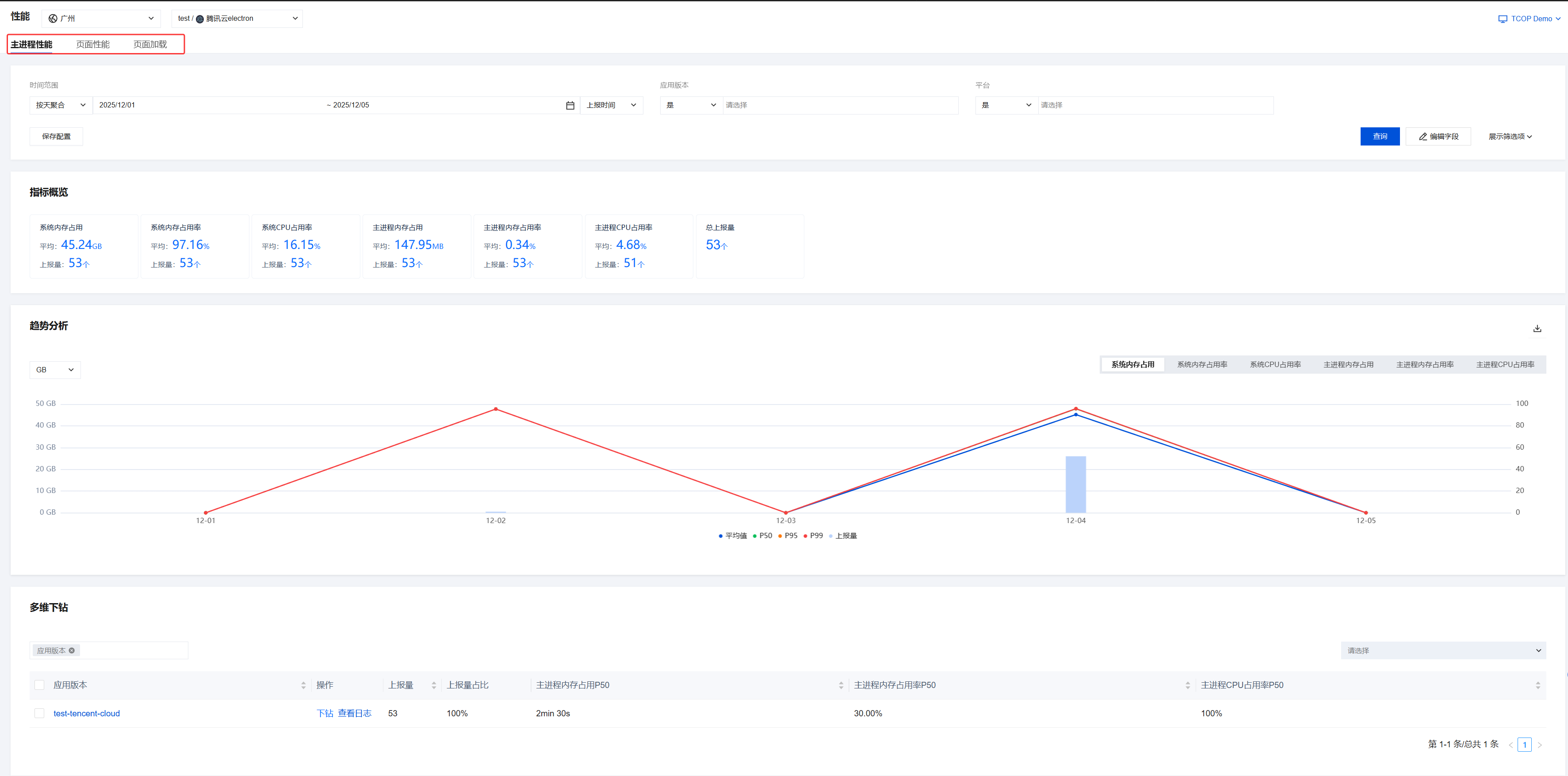
Task: Click the chart download icon
Action: point(1537,329)
